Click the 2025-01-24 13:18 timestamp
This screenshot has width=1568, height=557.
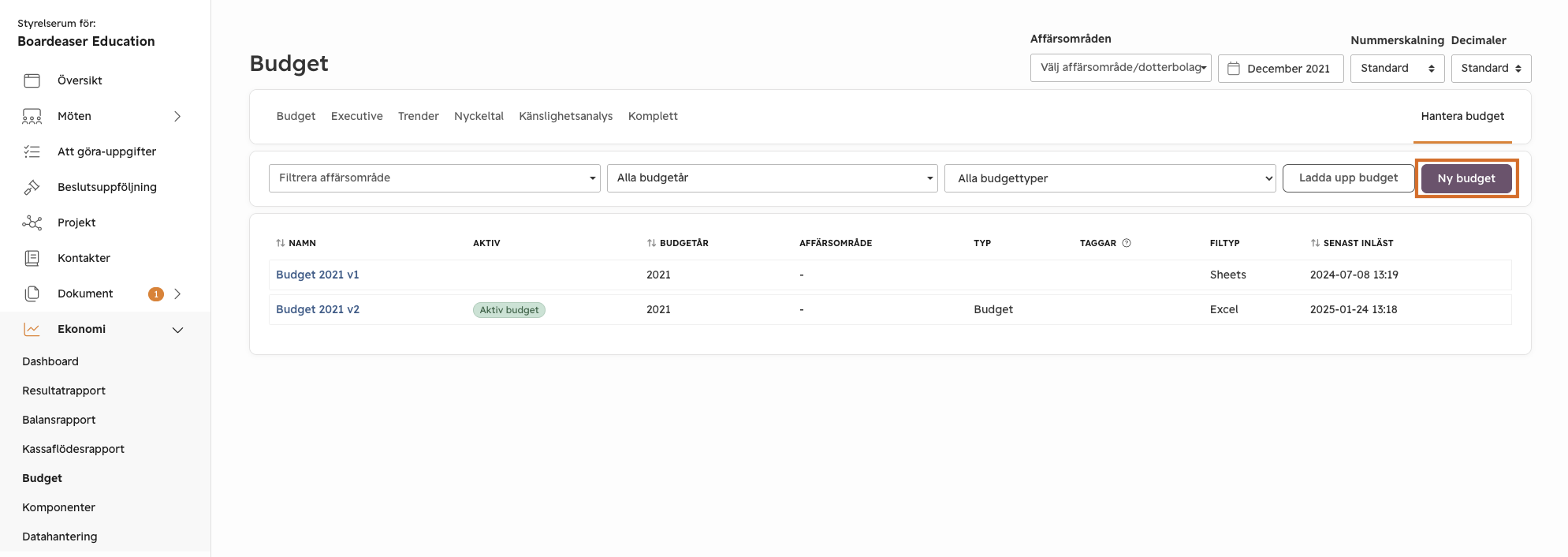tap(1353, 309)
